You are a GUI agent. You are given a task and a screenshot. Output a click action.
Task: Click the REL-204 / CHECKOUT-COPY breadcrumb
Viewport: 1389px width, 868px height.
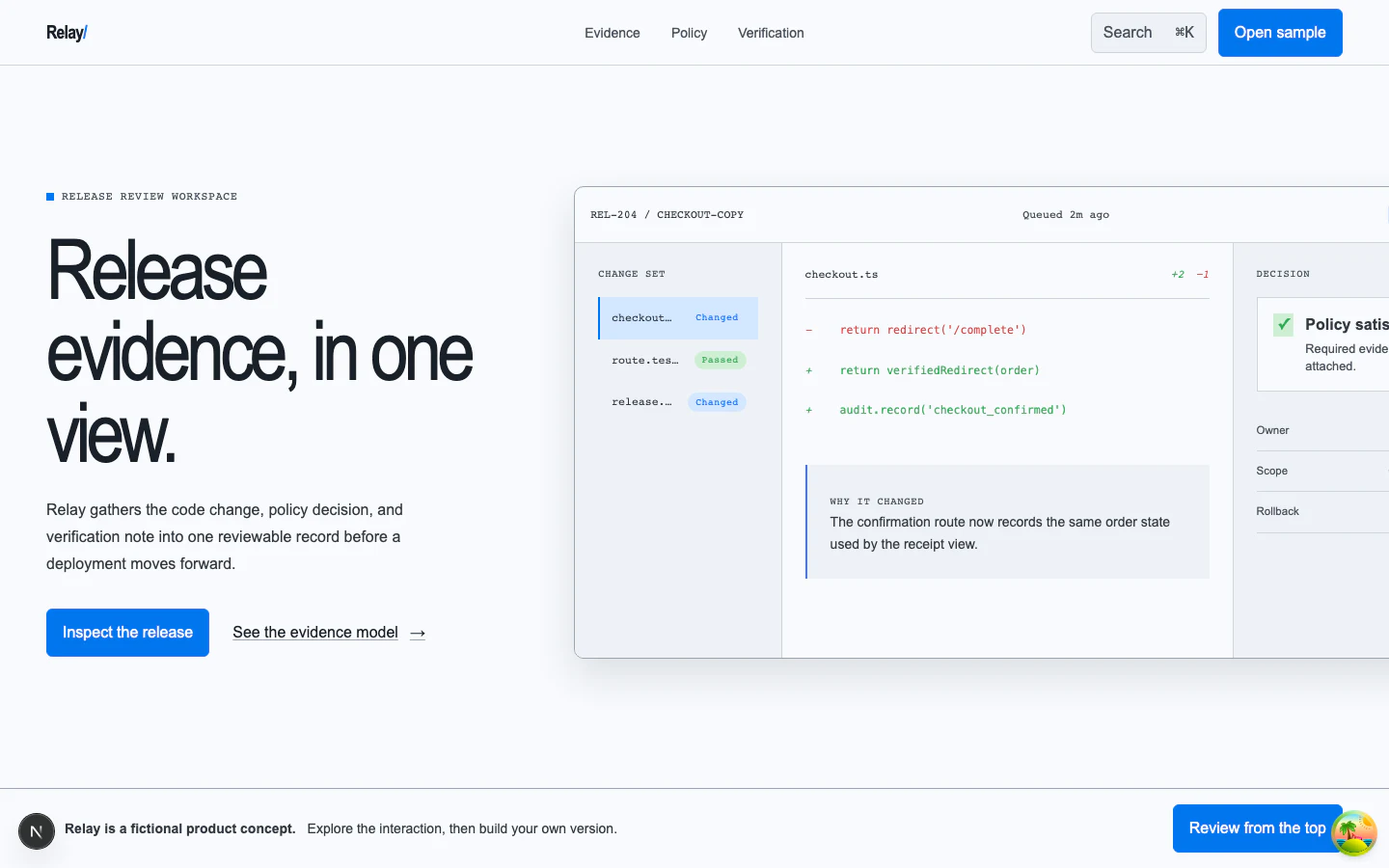pos(667,215)
